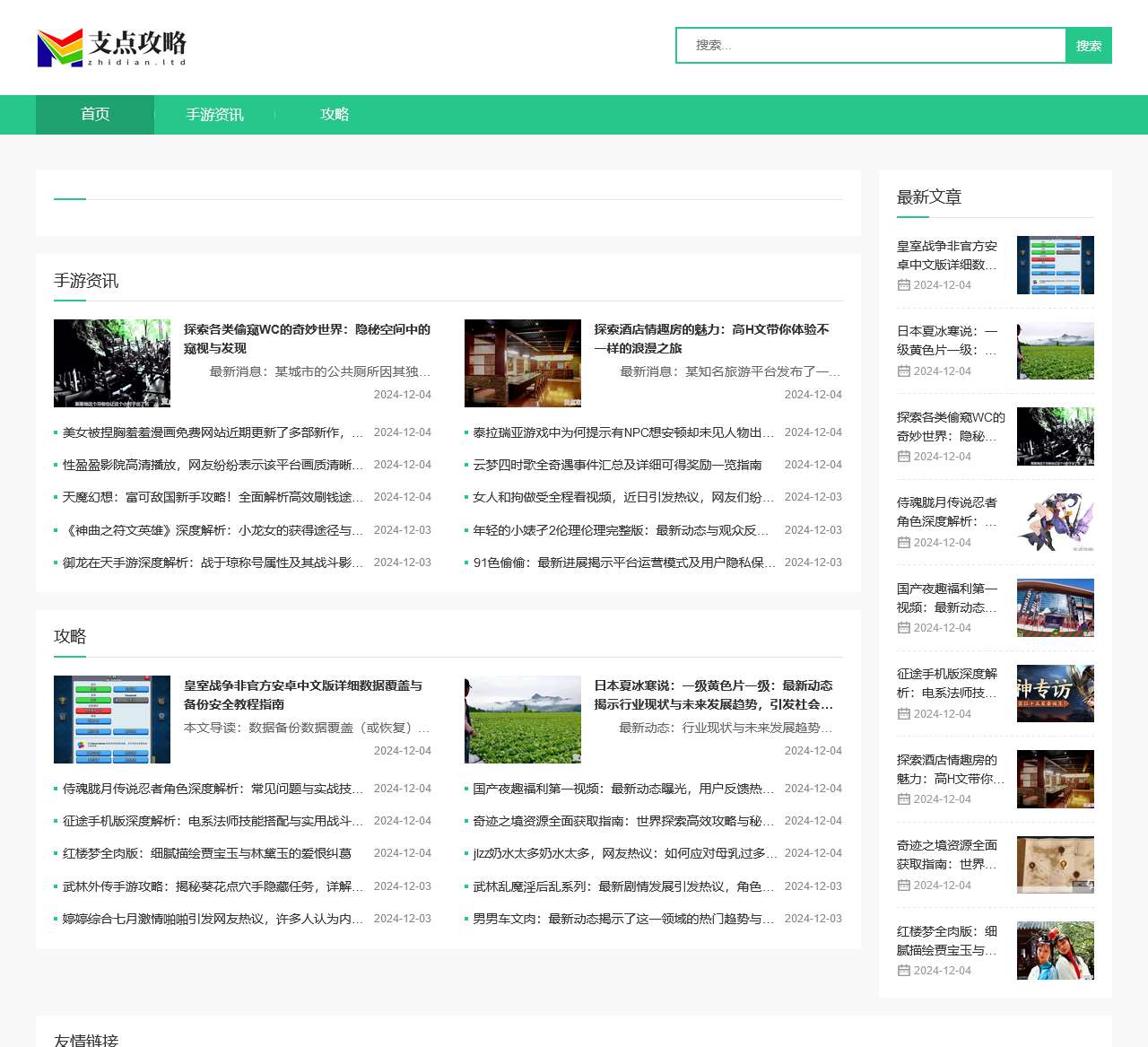Click the 皇室战争非官方安卓中文版 article title in 攻略 section
This screenshot has width=1148, height=1047.
point(302,694)
